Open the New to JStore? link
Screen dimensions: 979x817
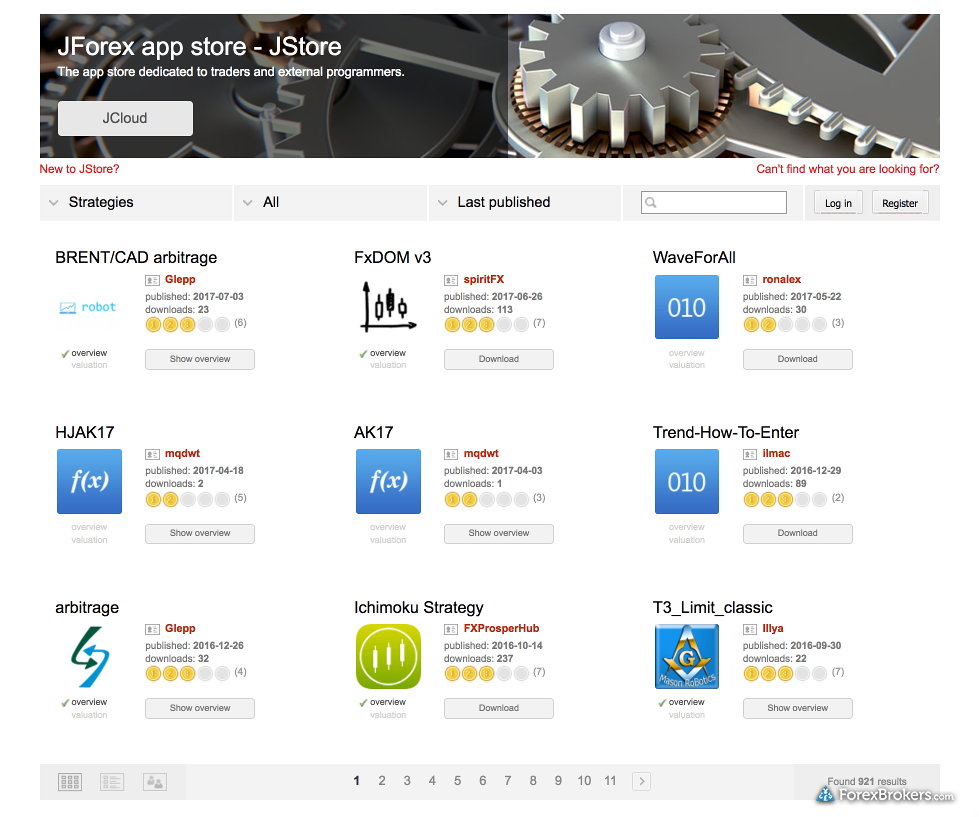point(79,169)
